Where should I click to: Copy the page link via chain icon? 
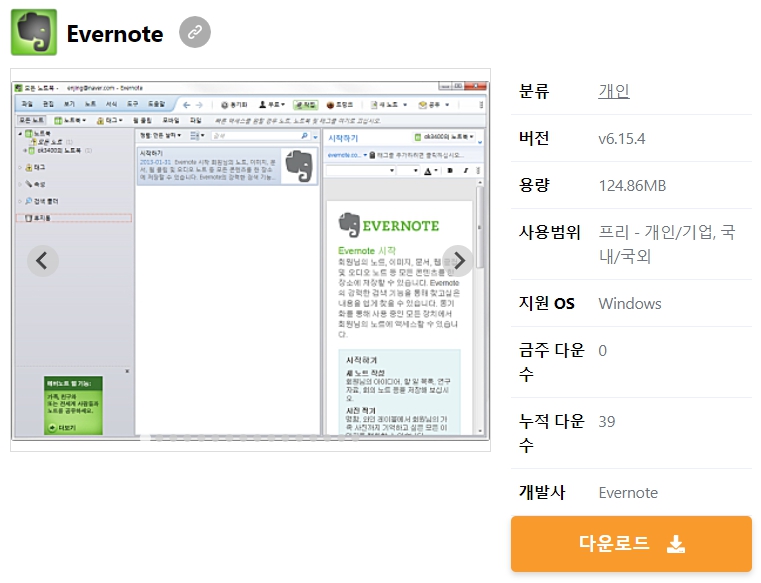click(195, 32)
